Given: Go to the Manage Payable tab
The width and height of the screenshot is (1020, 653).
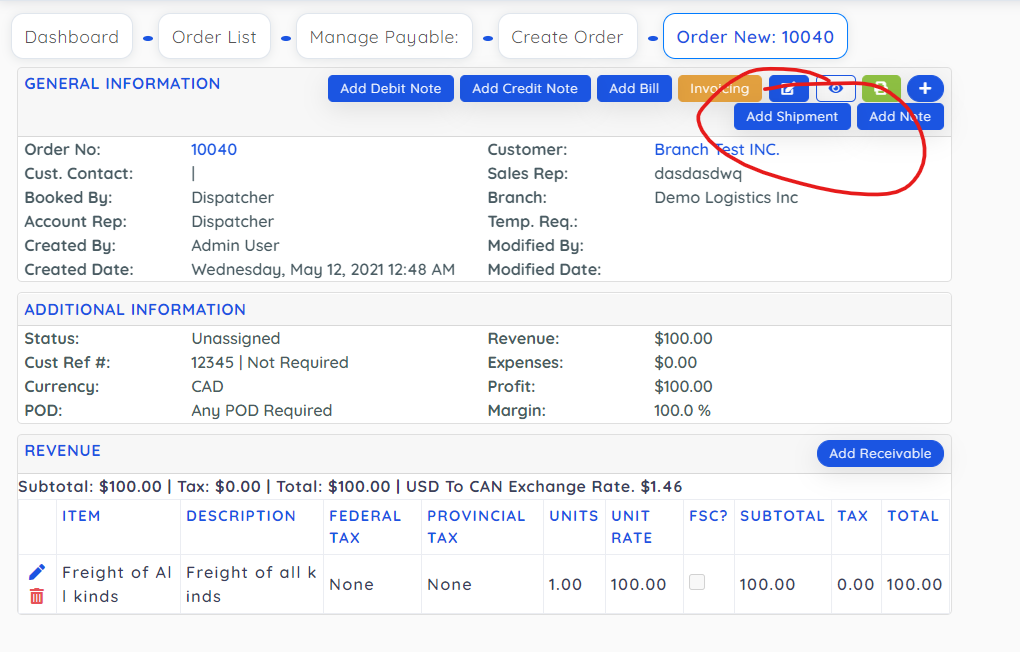Looking at the screenshot, I should click(384, 37).
